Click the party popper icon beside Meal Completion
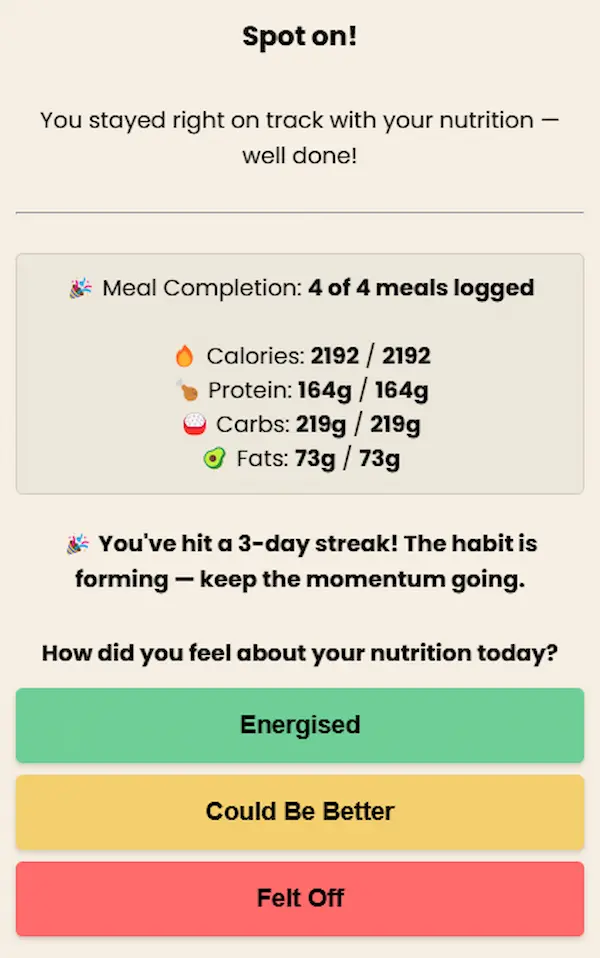 pos(80,288)
